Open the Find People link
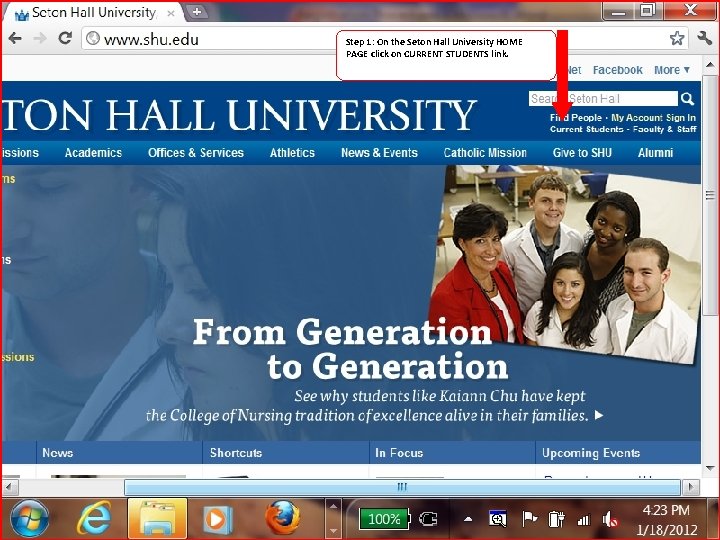Screen dimensions: 720x540 click(x=576, y=118)
